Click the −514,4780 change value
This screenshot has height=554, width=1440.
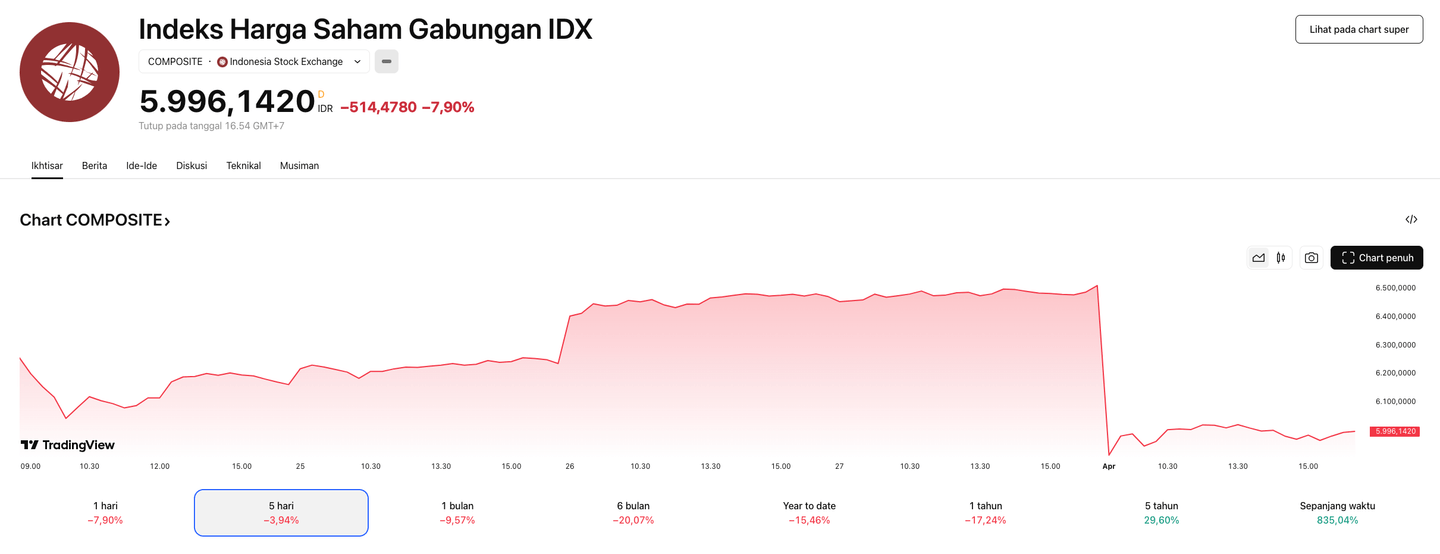(378, 107)
